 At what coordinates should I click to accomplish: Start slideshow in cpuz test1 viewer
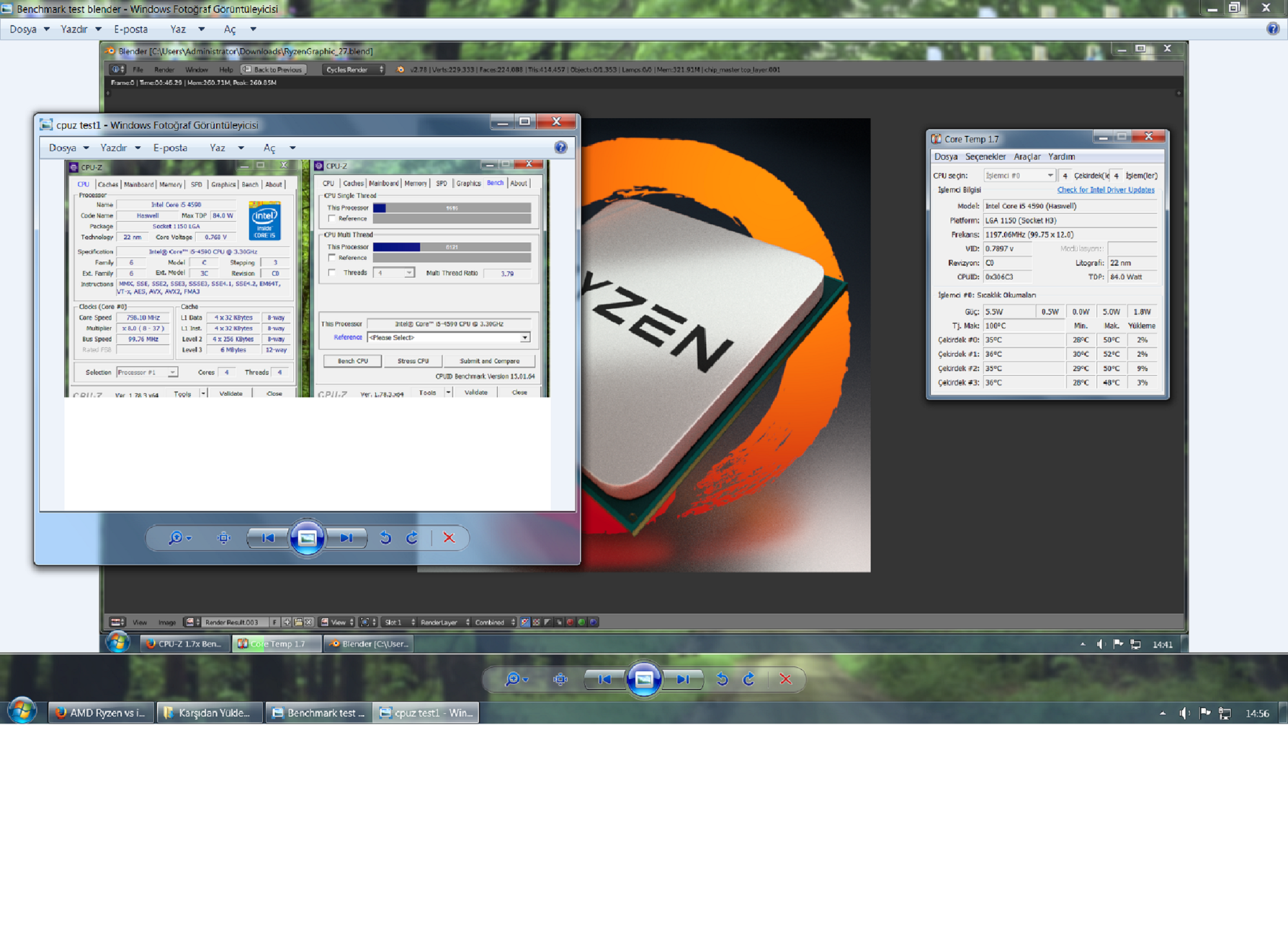[x=307, y=538]
